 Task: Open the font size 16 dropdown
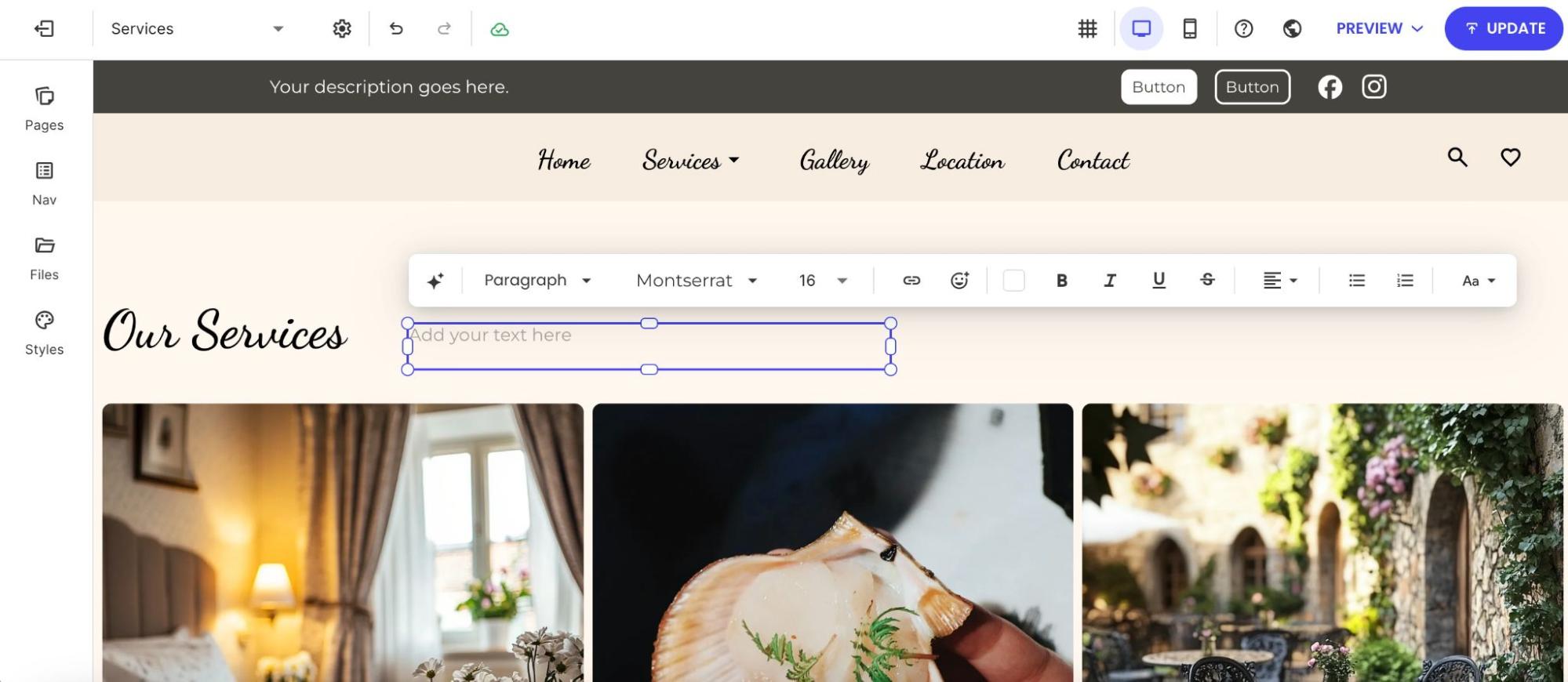click(823, 281)
